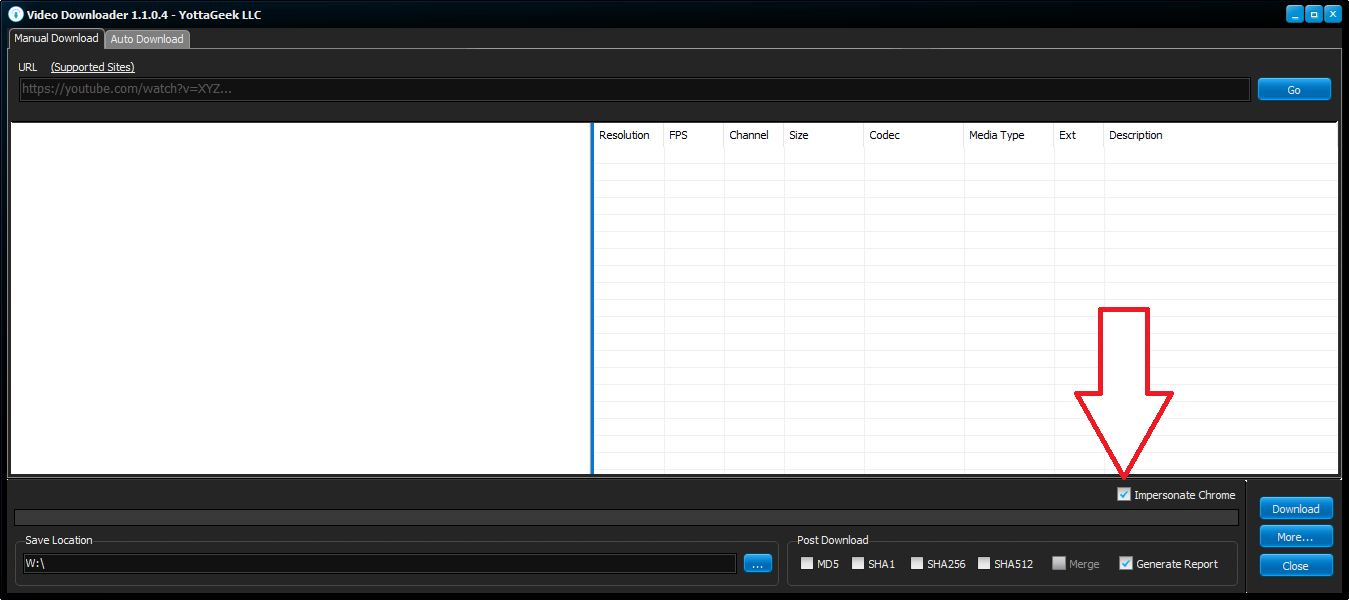Screen dimensions: 1349x600
Task: Click the Save Location path field
Action: 379,563
